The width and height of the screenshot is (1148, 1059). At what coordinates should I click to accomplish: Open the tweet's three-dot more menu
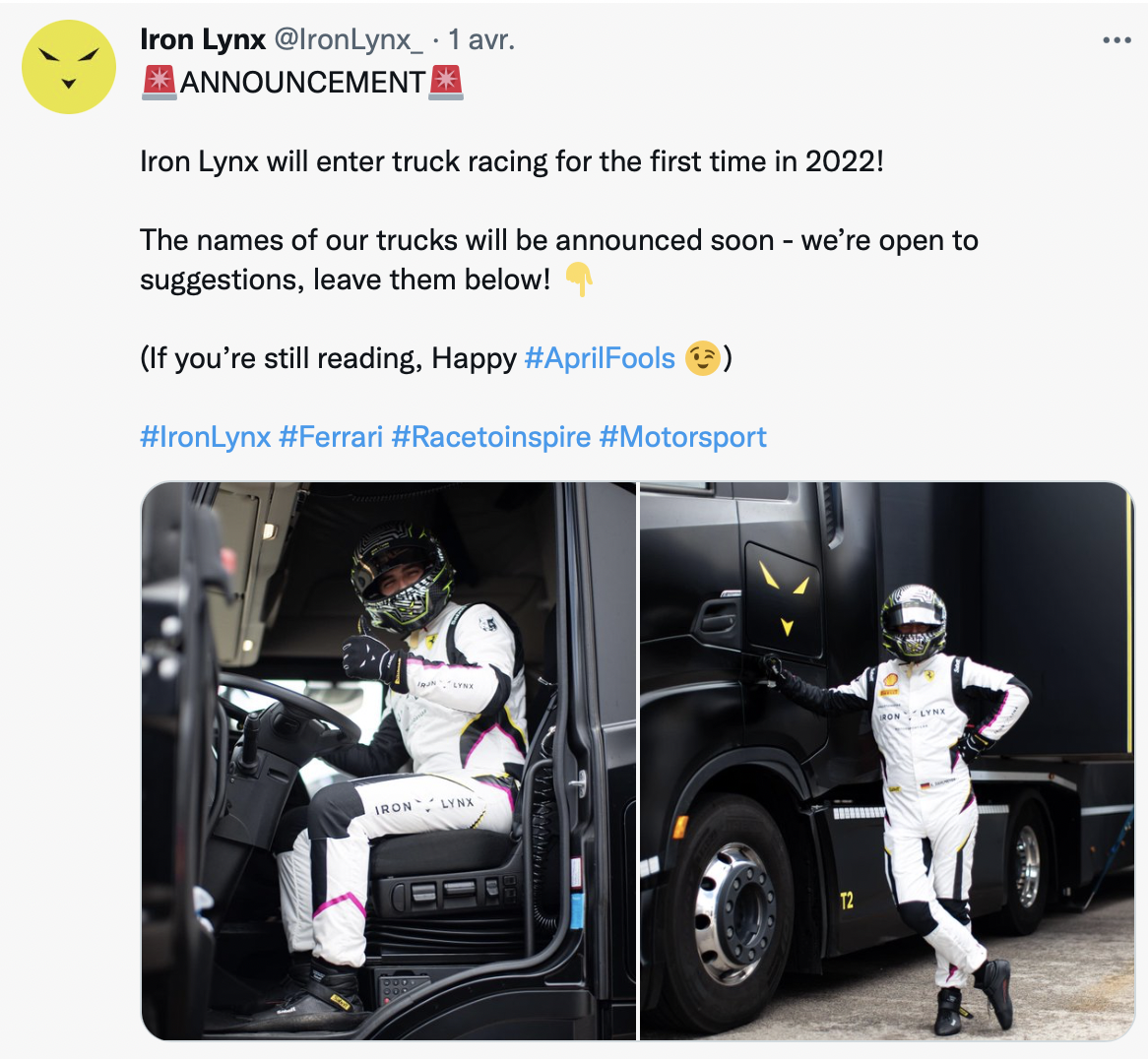click(x=1116, y=40)
